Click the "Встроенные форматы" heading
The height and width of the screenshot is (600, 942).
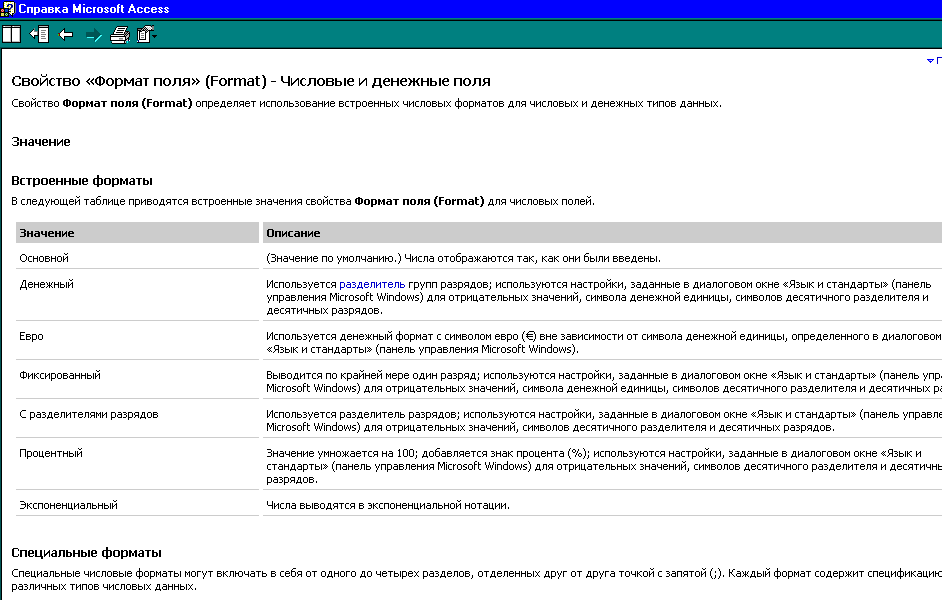tap(82, 181)
